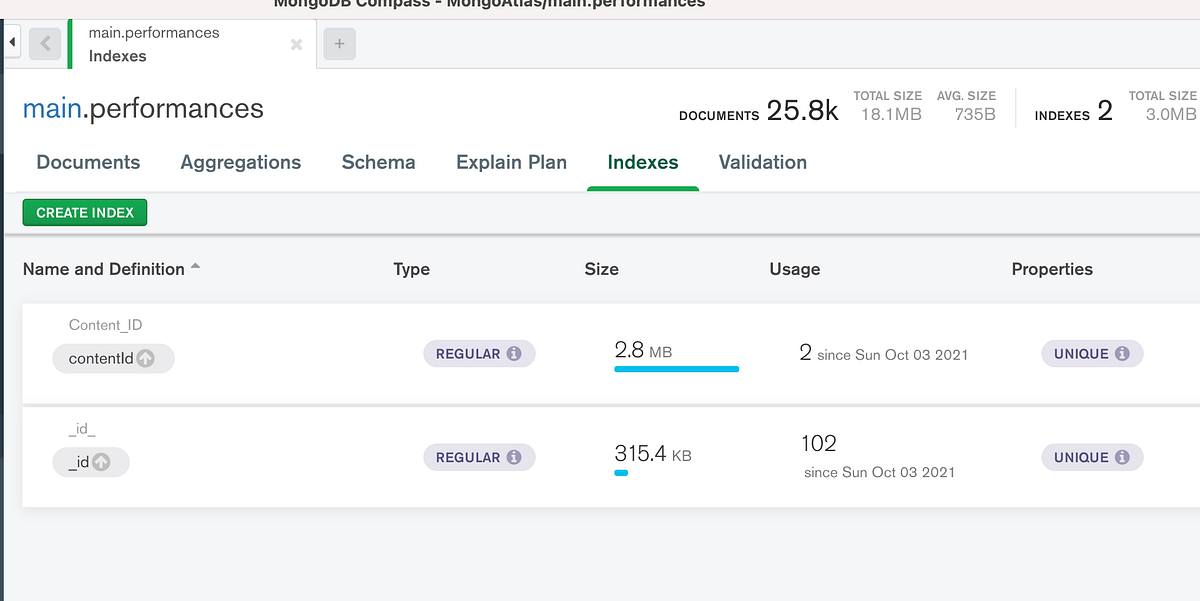Switch to the Documents tab

[x=88, y=162]
